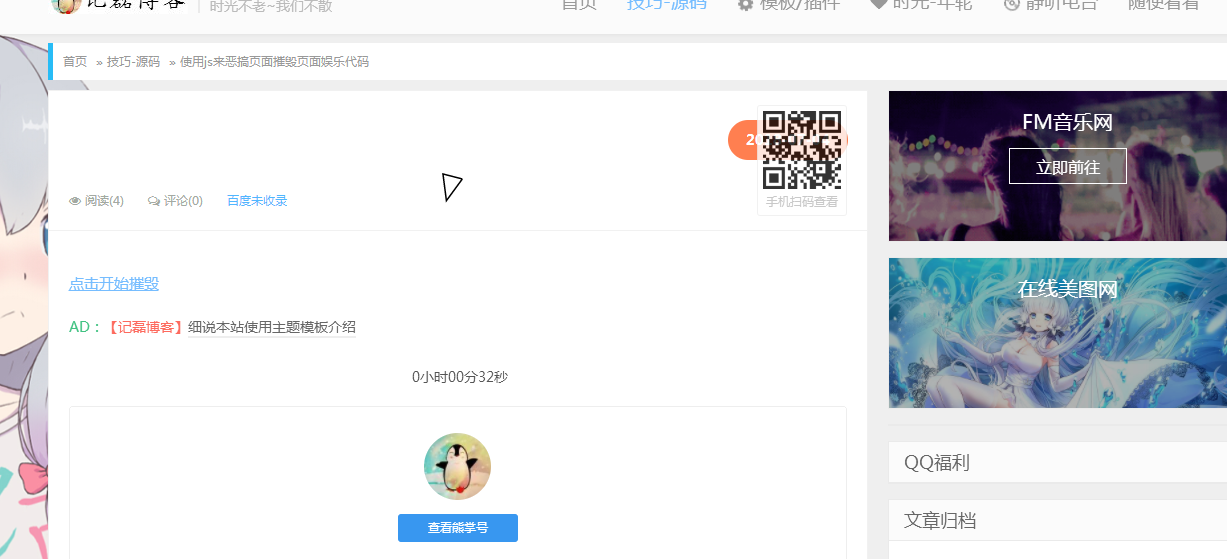
Task: Open the 随便看看 navigation item
Action: [1163, 5]
